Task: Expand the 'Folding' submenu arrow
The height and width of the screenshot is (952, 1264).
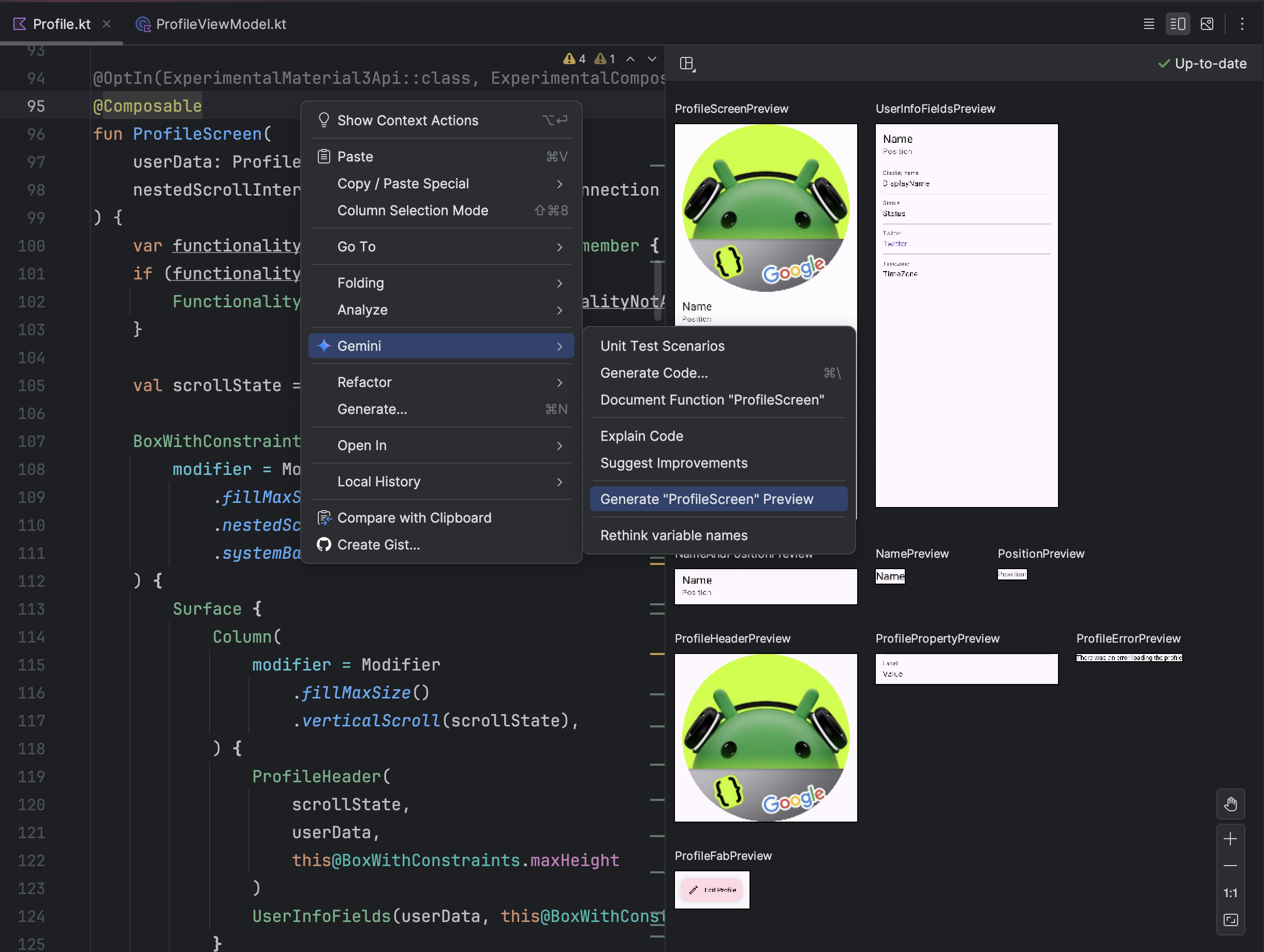Action: click(560, 282)
